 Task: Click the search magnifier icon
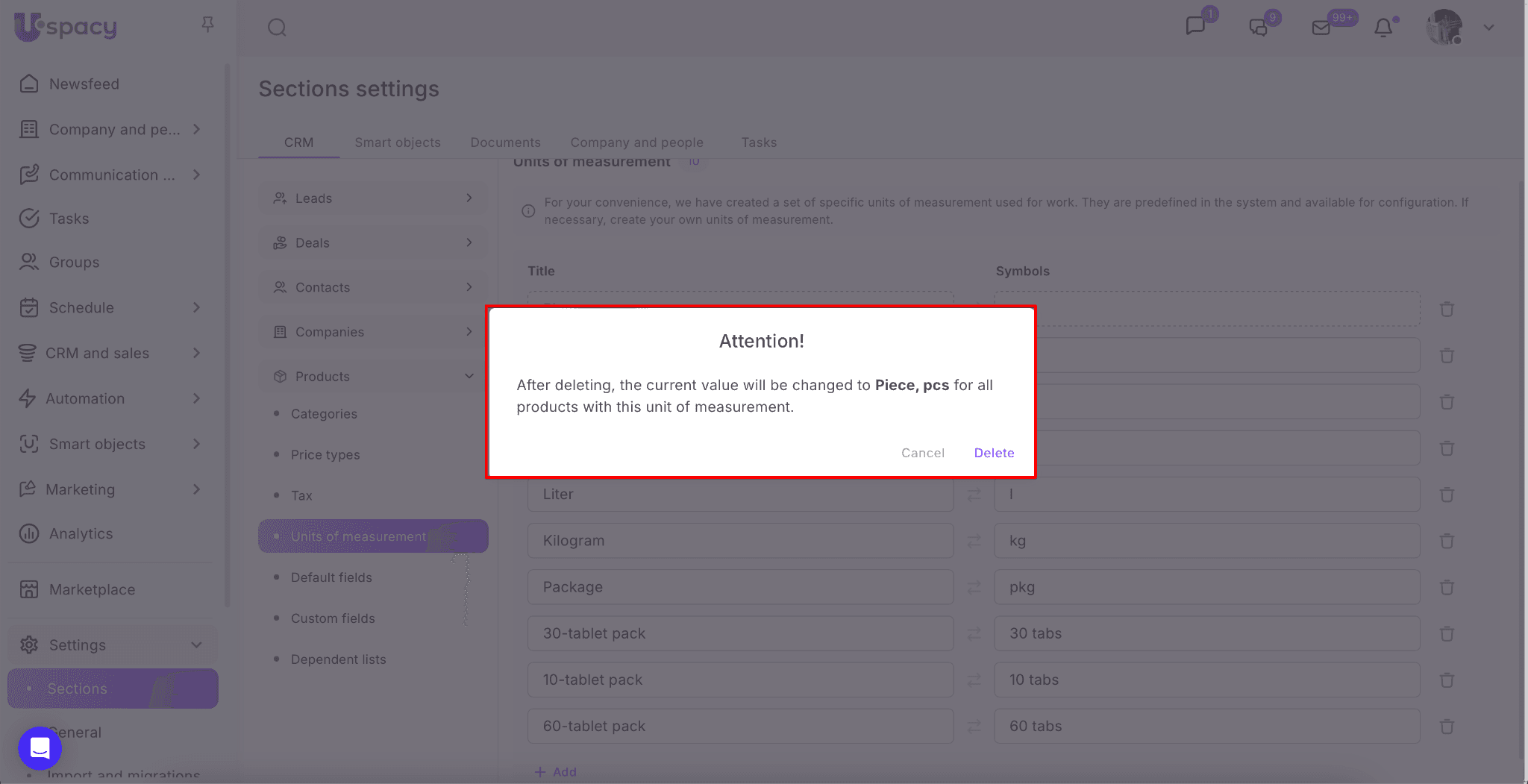[277, 28]
